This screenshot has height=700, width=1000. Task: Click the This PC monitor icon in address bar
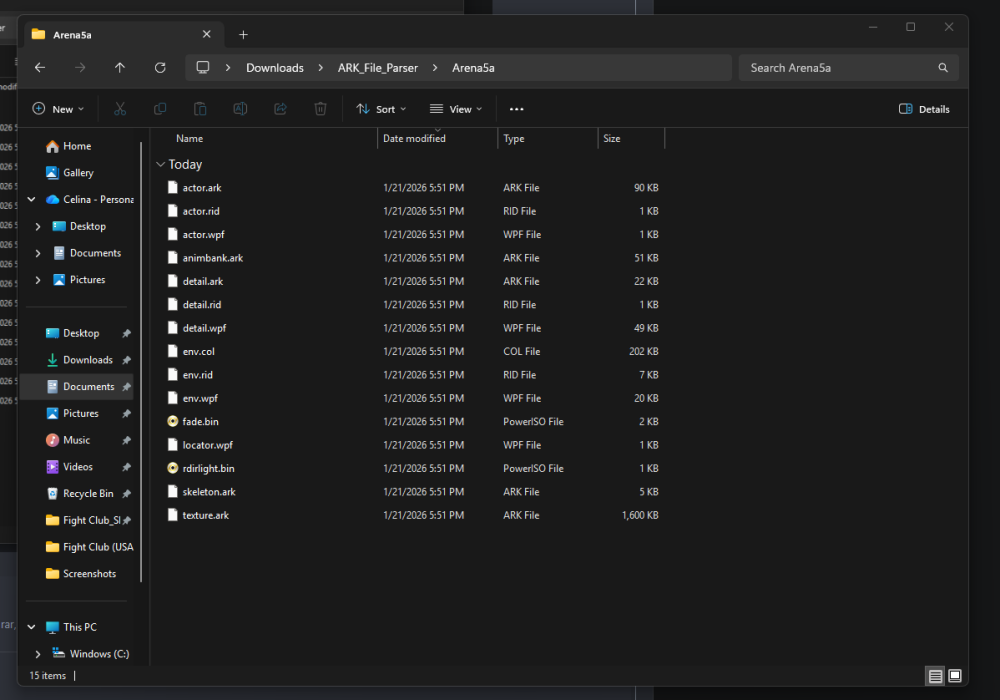pyautogui.click(x=203, y=68)
